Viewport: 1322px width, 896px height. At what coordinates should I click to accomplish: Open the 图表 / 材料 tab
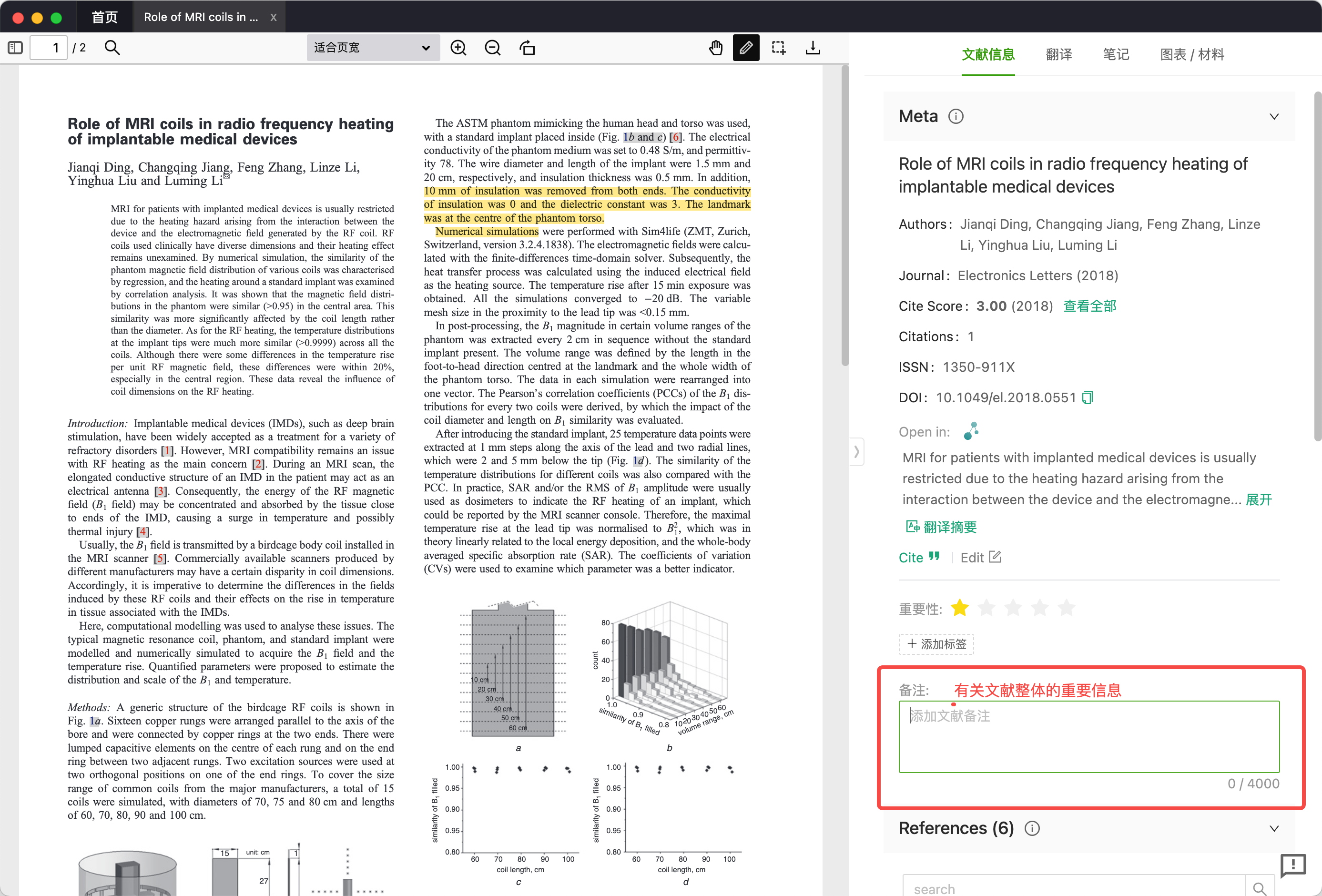1192,55
